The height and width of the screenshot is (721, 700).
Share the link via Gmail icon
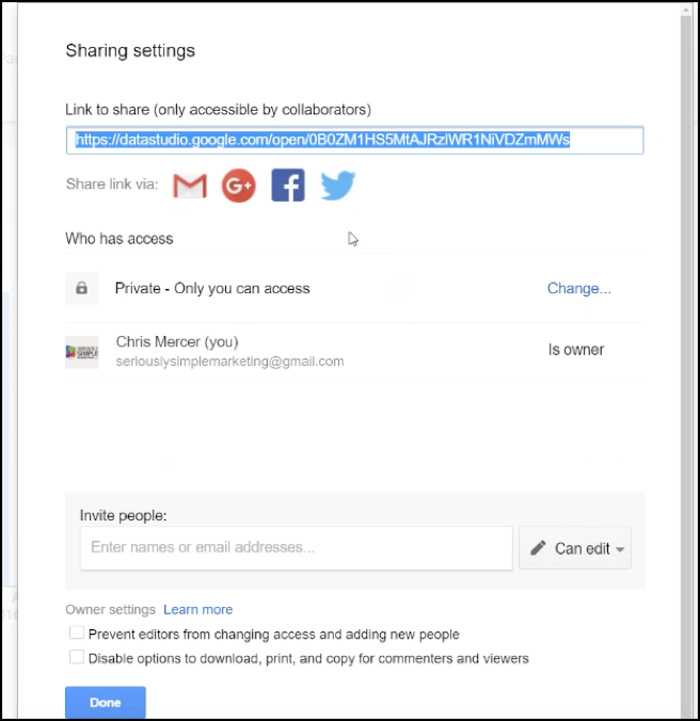pos(190,186)
